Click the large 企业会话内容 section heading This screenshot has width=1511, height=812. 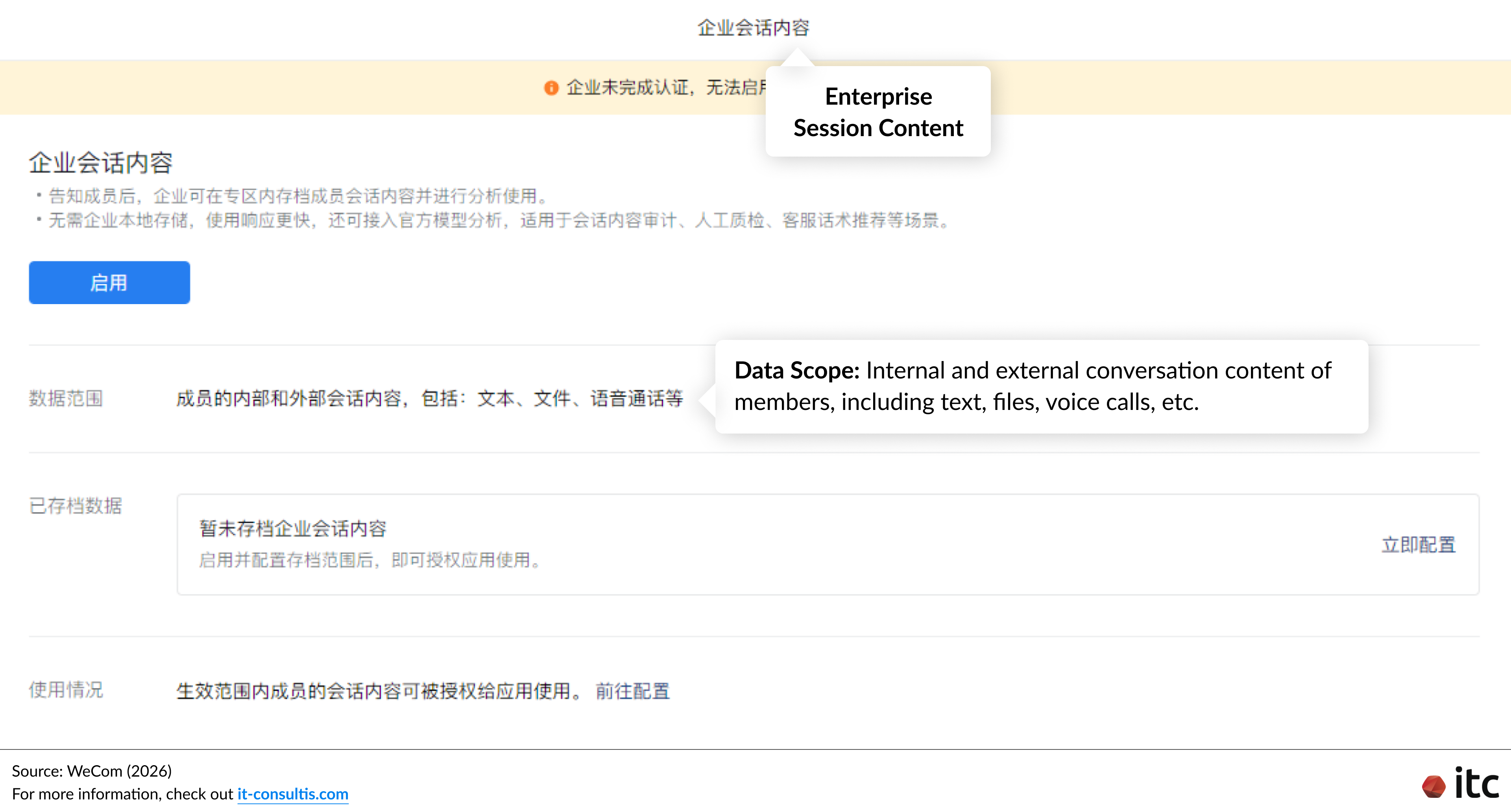pyautogui.click(x=101, y=162)
